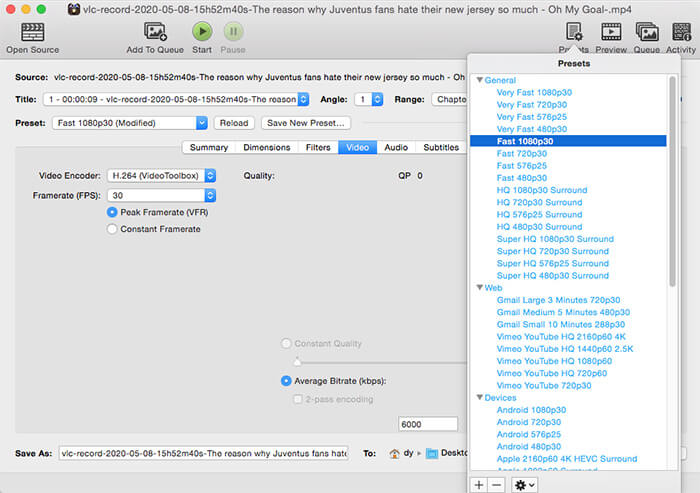Viewport: 700px width, 493px height.
Task: Click Save New Preset button
Action: (306, 123)
